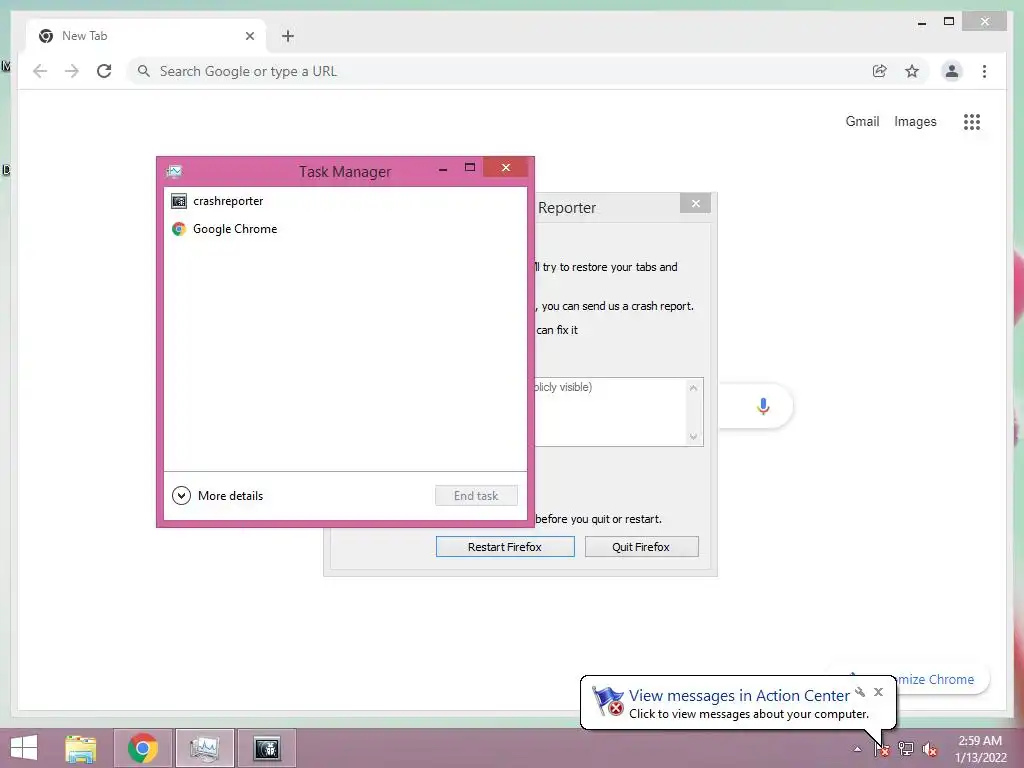Click View messages in Action Center
This screenshot has width=1024, height=768.
[739, 696]
